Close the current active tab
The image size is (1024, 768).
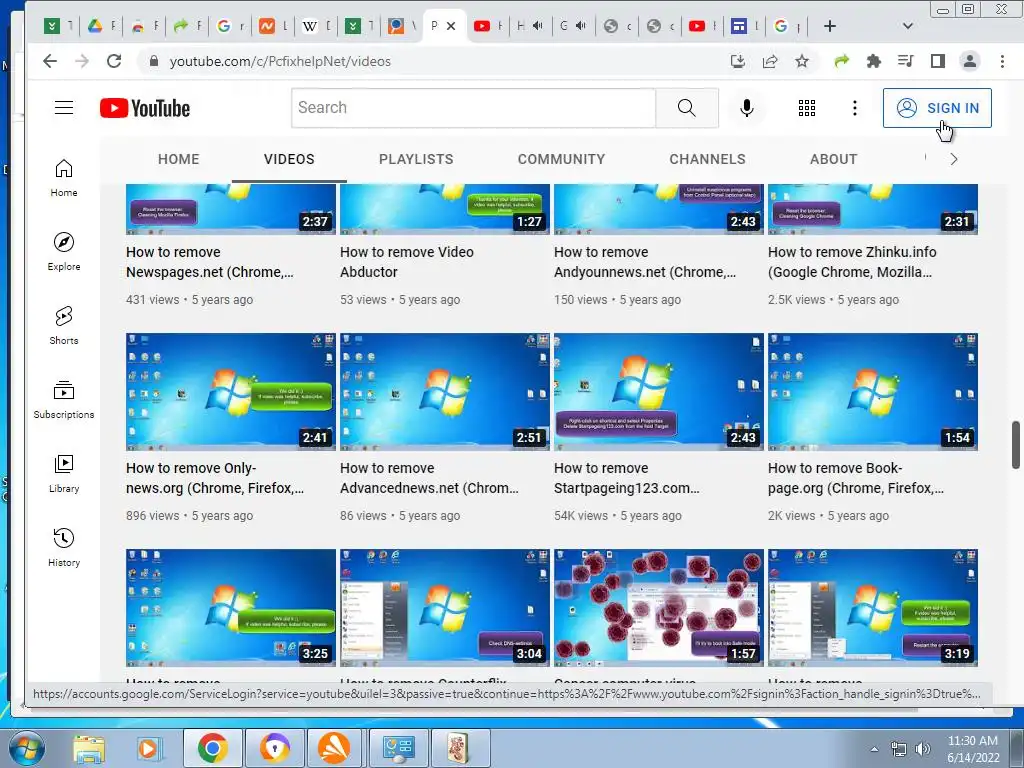(451, 26)
